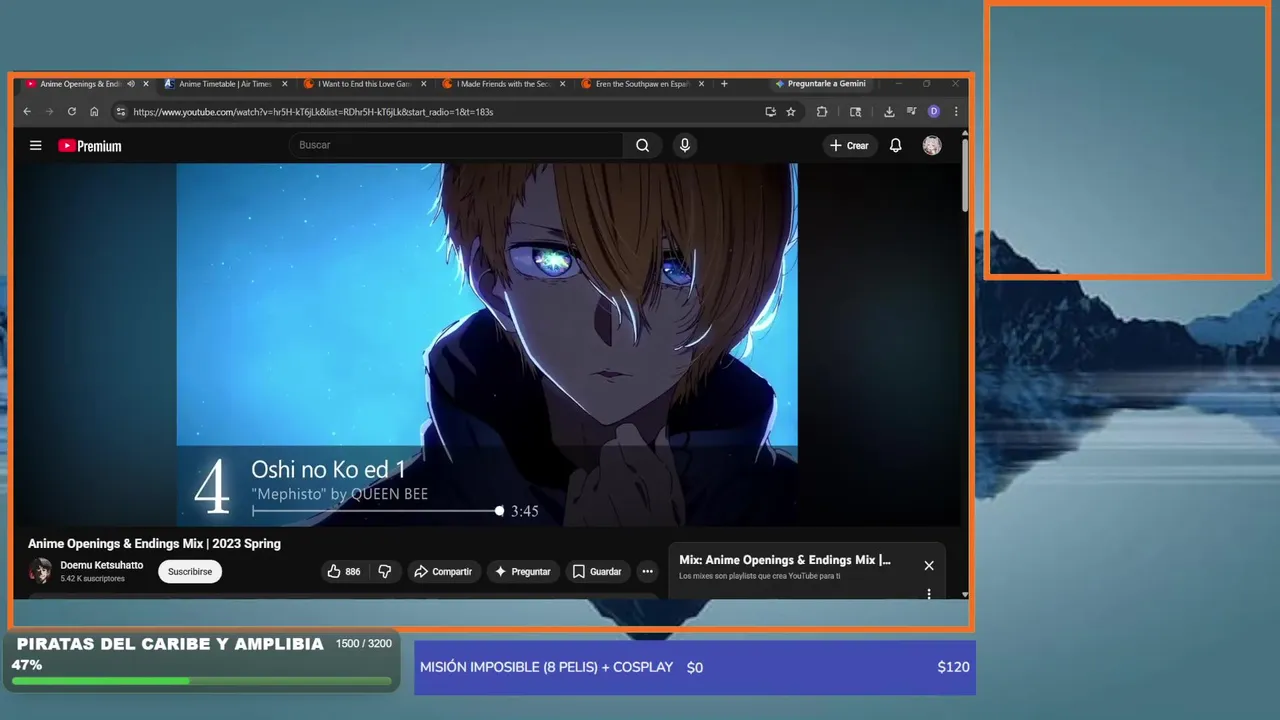This screenshot has width=1280, height=720.
Task: Click the video title Anime Openings & Endings Mix
Action: 154,544
